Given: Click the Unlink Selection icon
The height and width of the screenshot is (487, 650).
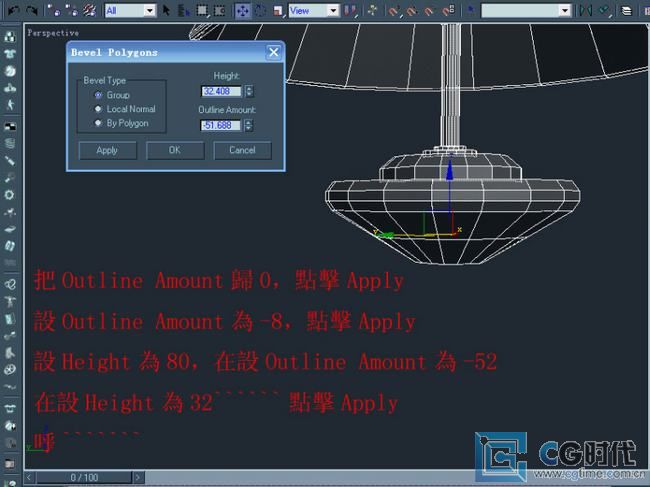Looking at the screenshot, I should pos(71,10).
